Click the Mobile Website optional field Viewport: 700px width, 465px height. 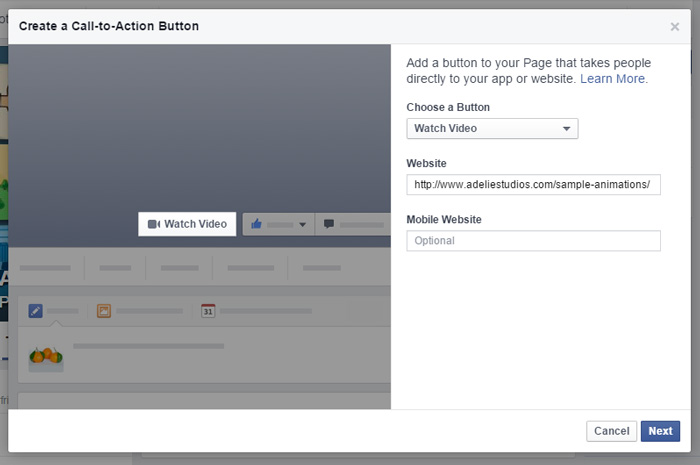pos(533,241)
